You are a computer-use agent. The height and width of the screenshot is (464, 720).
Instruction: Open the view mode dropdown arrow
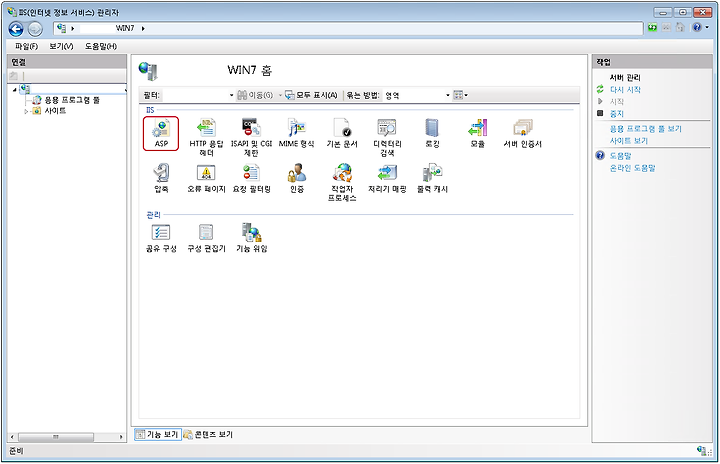[x=466, y=95]
